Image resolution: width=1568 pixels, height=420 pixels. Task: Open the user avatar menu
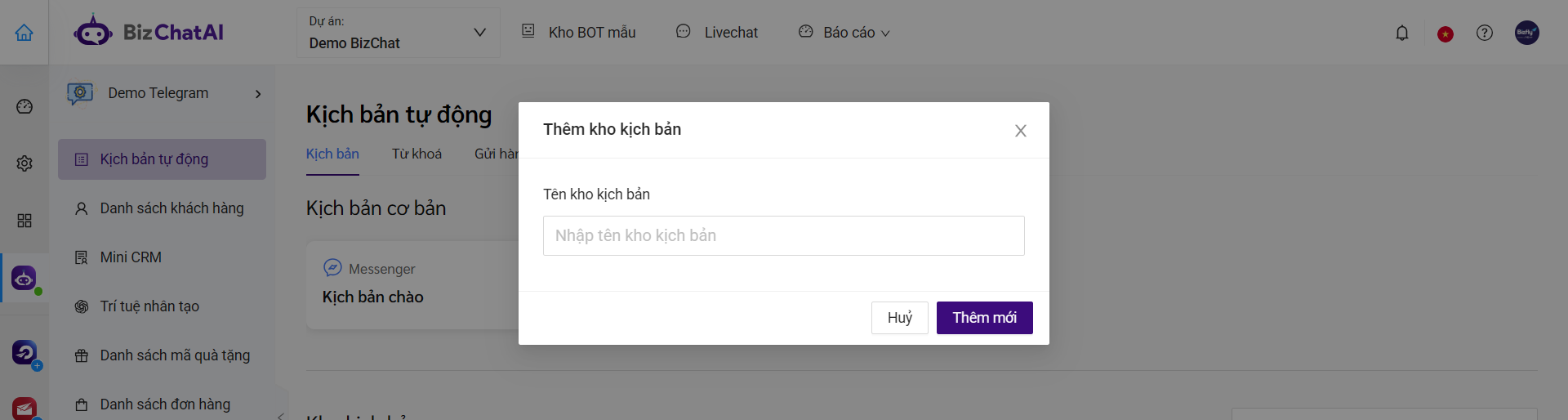1527,33
